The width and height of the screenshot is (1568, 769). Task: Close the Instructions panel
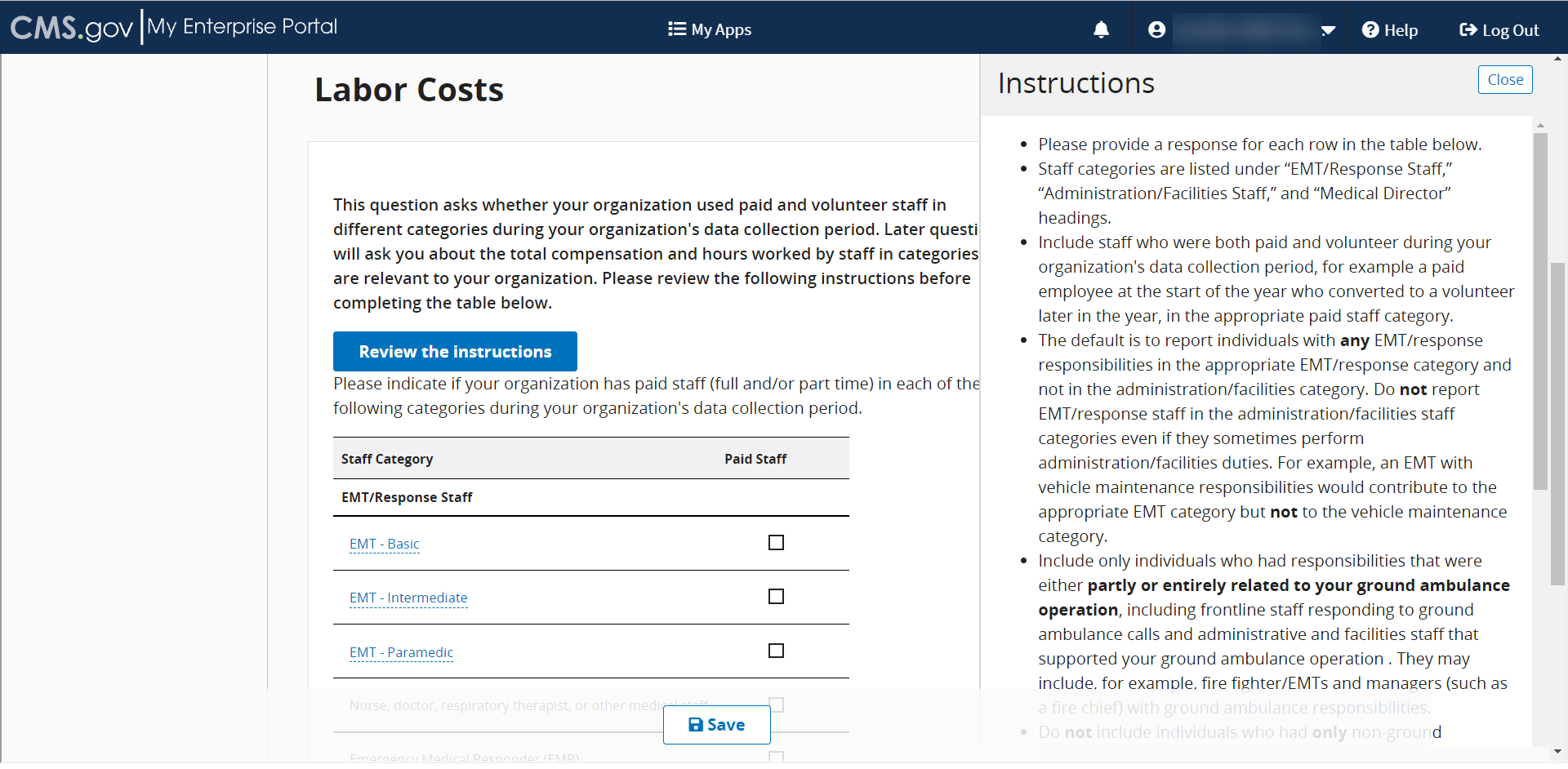pyautogui.click(x=1504, y=80)
